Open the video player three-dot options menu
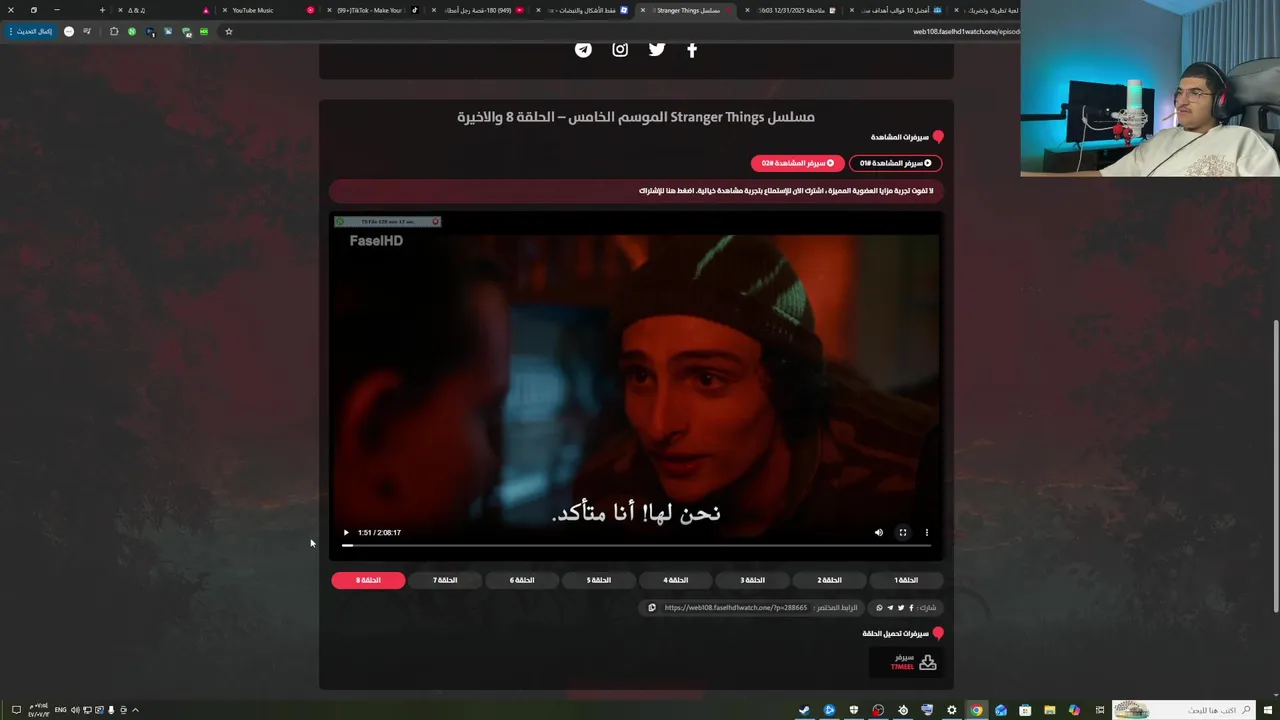Image resolution: width=1280 pixels, height=720 pixels. (x=927, y=533)
